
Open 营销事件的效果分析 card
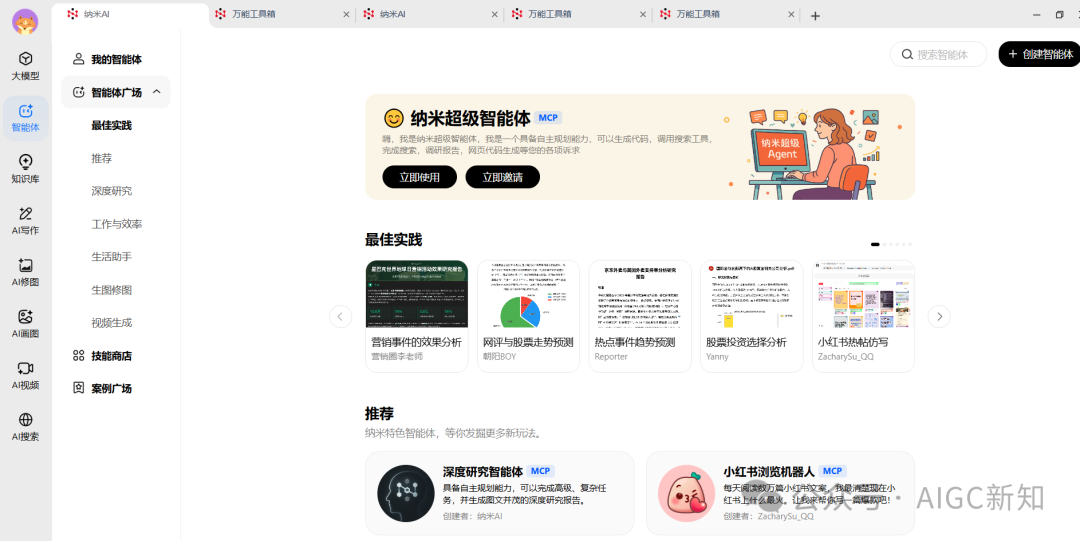[417, 316]
